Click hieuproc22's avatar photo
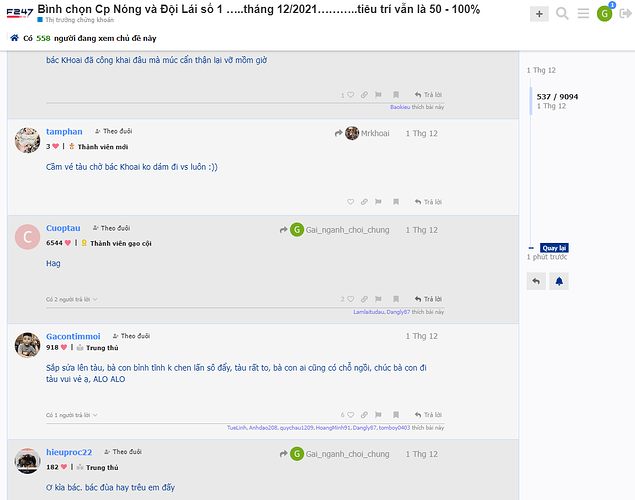The width and height of the screenshot is (635, 500). (x=28, y=461)
